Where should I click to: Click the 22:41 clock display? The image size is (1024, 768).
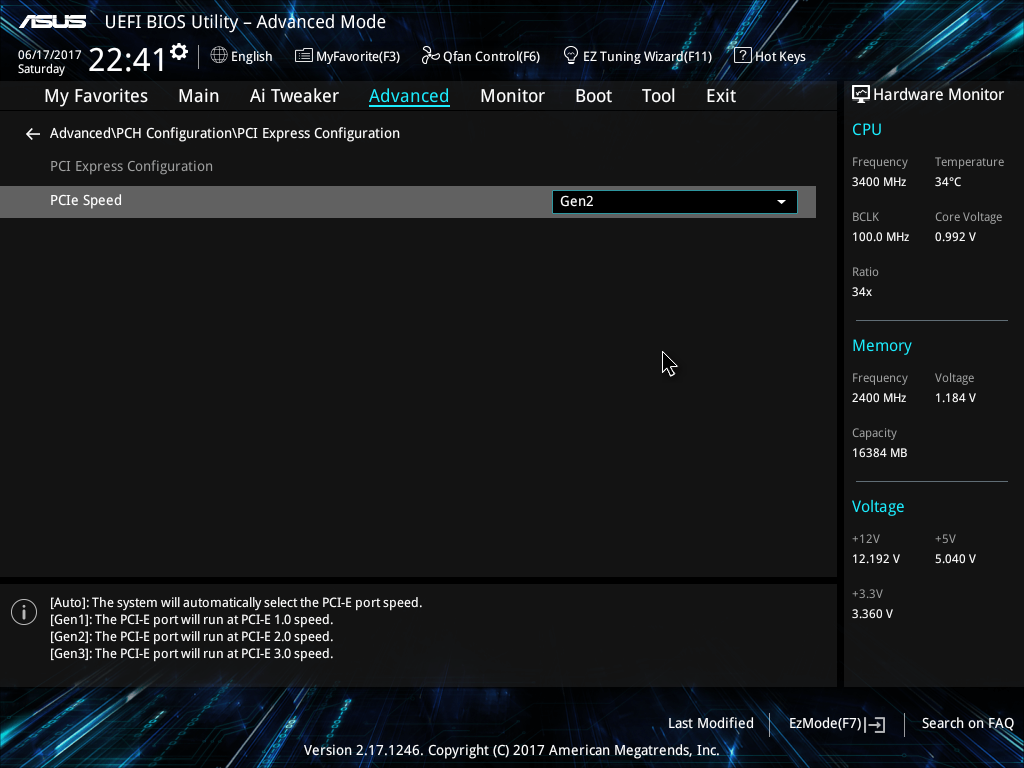(x=127, y=59)
